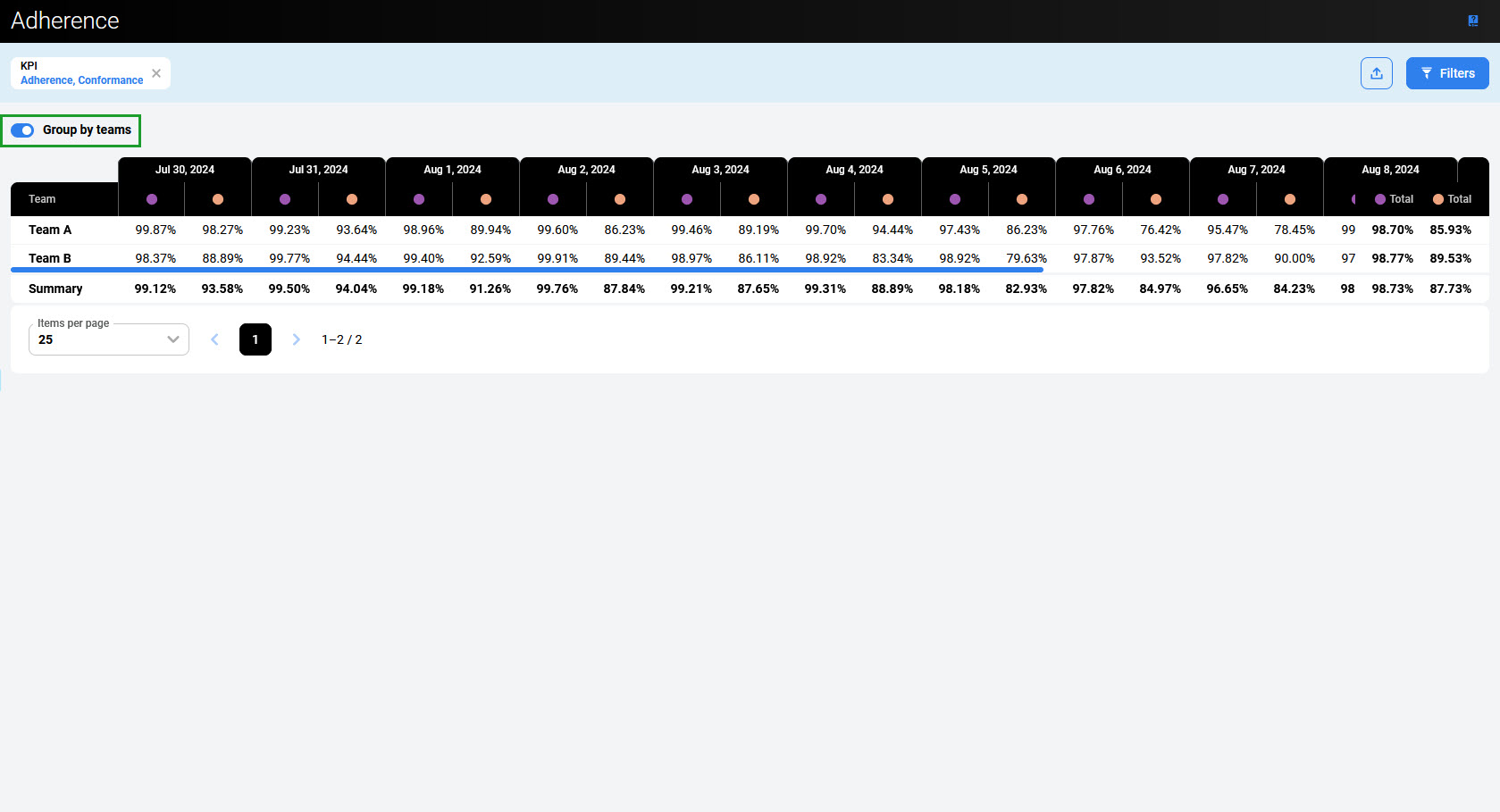Click the help icon in top bar

coord(1473,21)
